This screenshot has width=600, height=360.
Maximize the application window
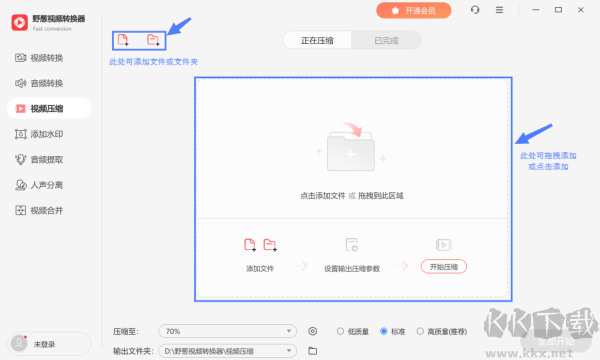[x=558, y=10]
